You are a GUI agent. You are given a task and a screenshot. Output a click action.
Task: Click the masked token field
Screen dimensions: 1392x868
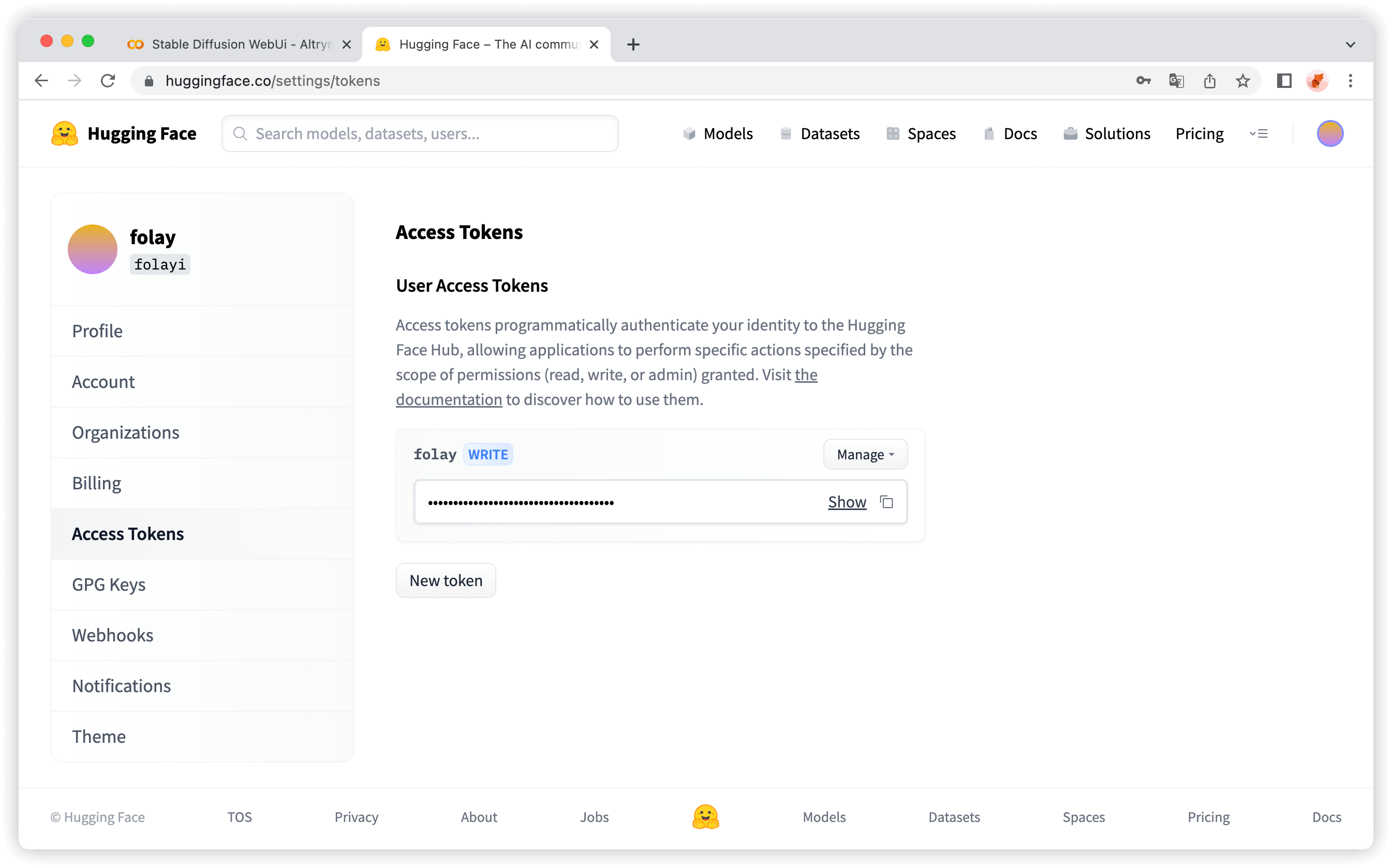[x=660, y=502]
